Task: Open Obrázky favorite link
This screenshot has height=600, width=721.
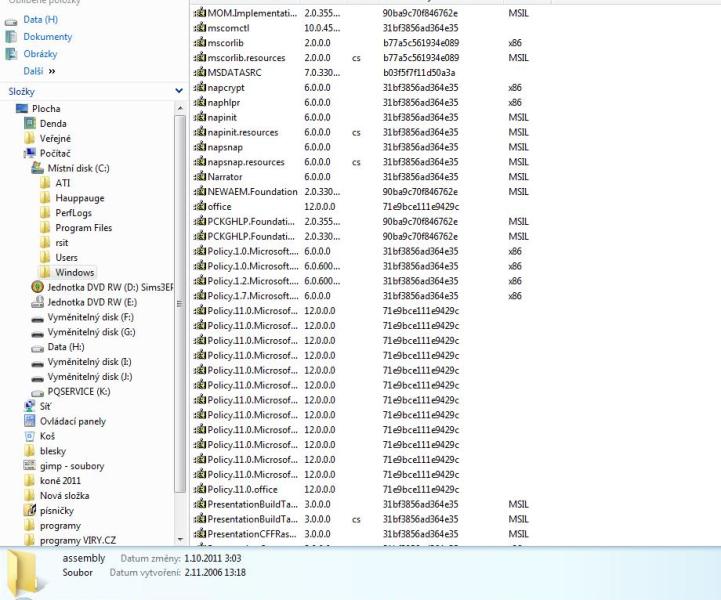Action: 40,54
